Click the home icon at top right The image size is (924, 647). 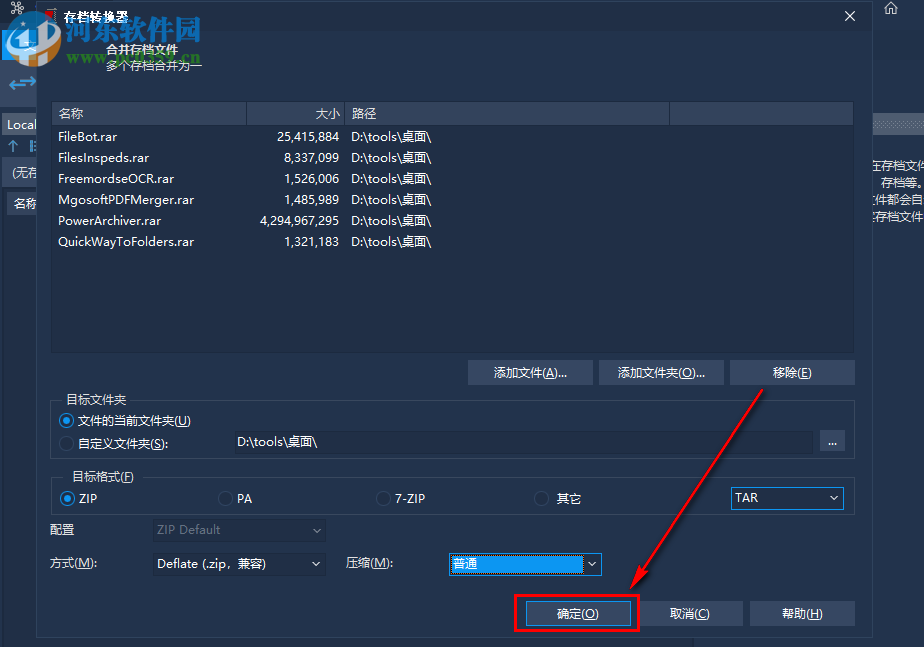click(890, 9)
